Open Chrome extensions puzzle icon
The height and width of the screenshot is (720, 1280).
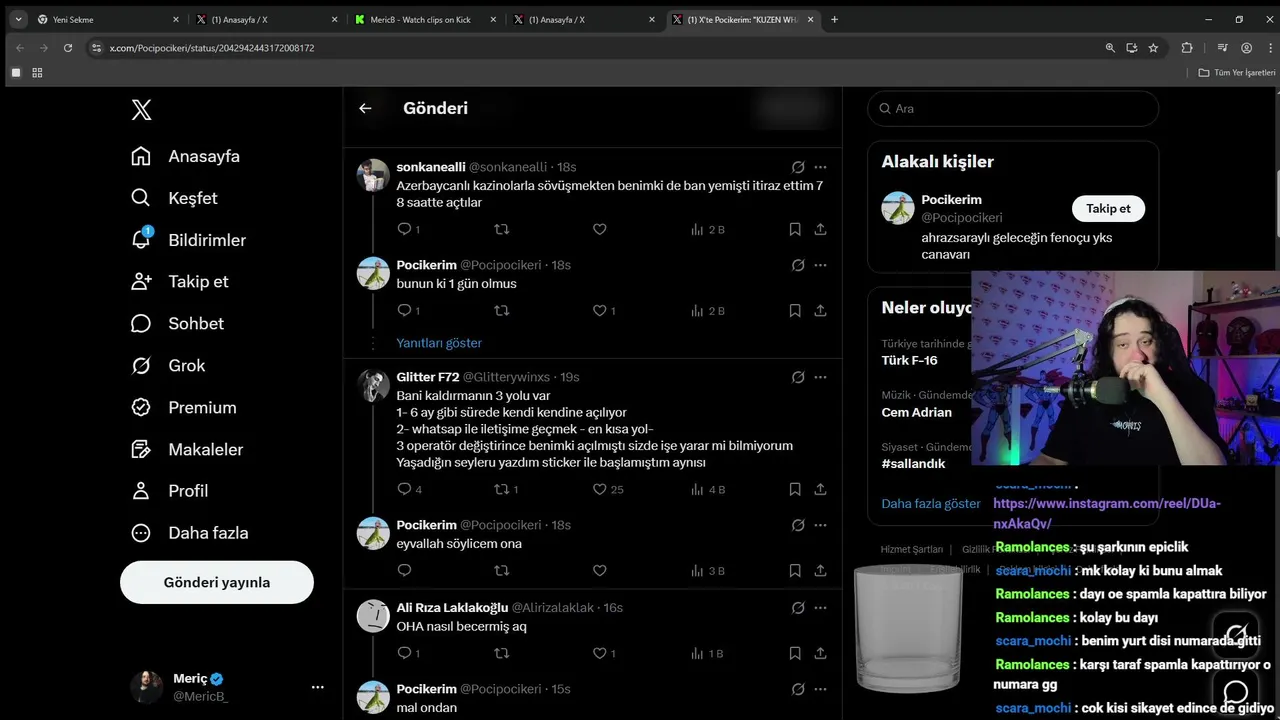coord(1187,47)
